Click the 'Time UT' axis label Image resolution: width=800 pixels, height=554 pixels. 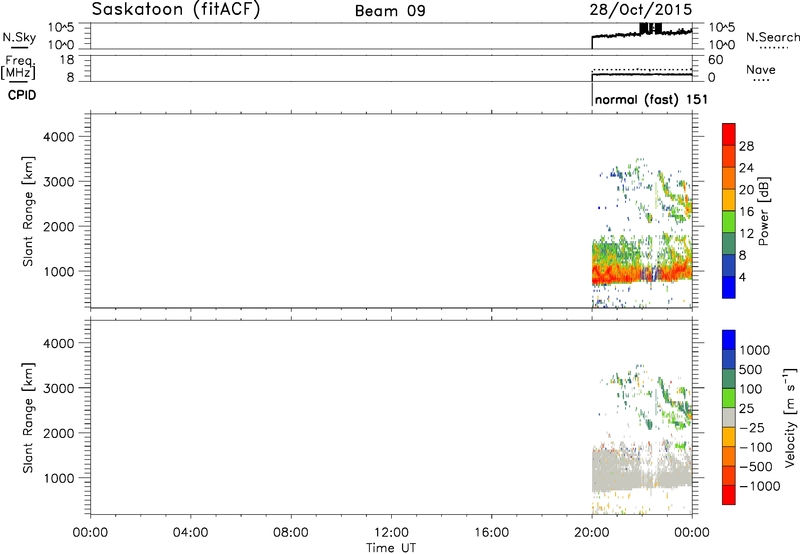coord(391,548)
